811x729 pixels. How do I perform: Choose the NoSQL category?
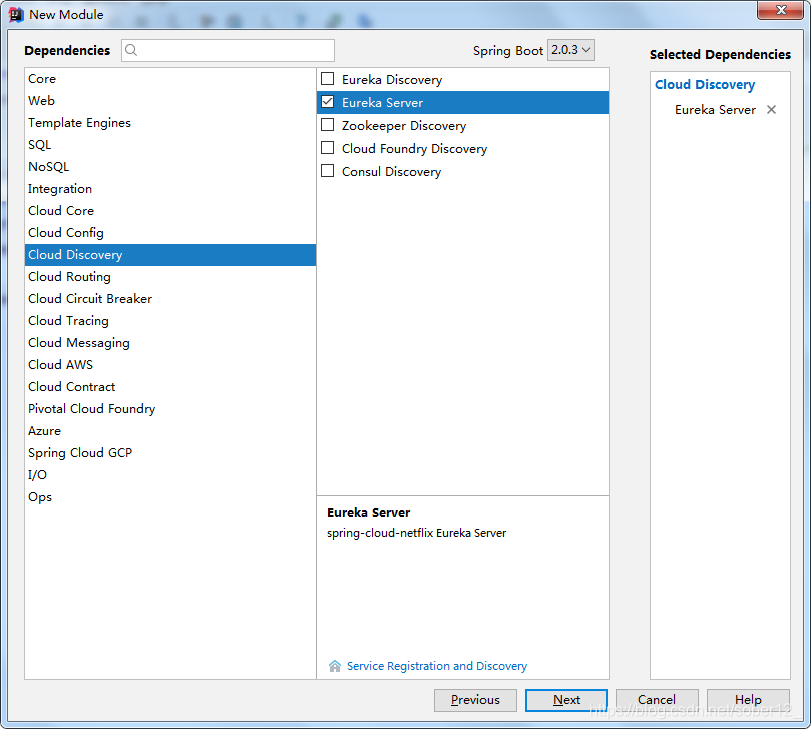170,167
